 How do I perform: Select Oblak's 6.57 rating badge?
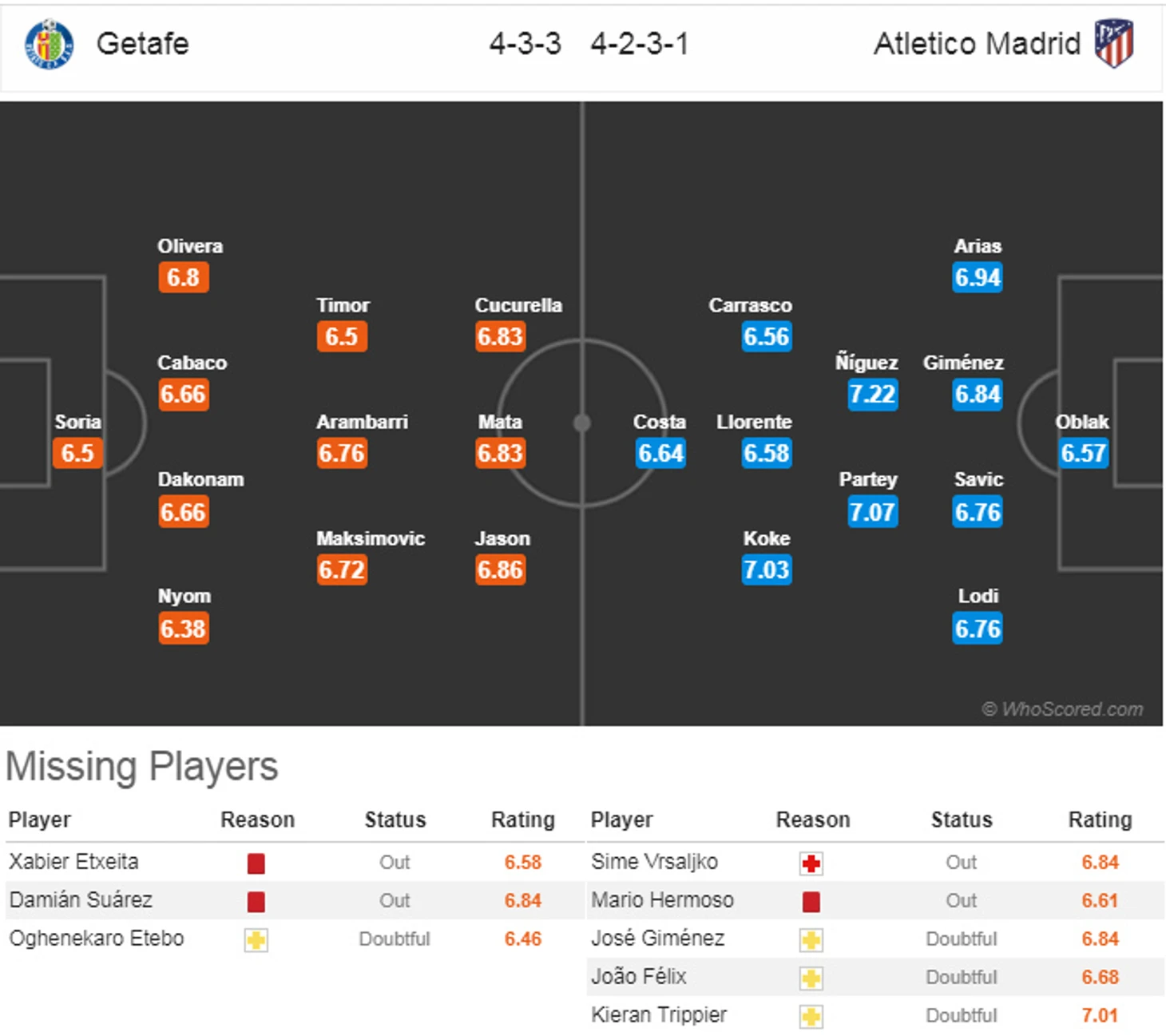pos(1083,454)
